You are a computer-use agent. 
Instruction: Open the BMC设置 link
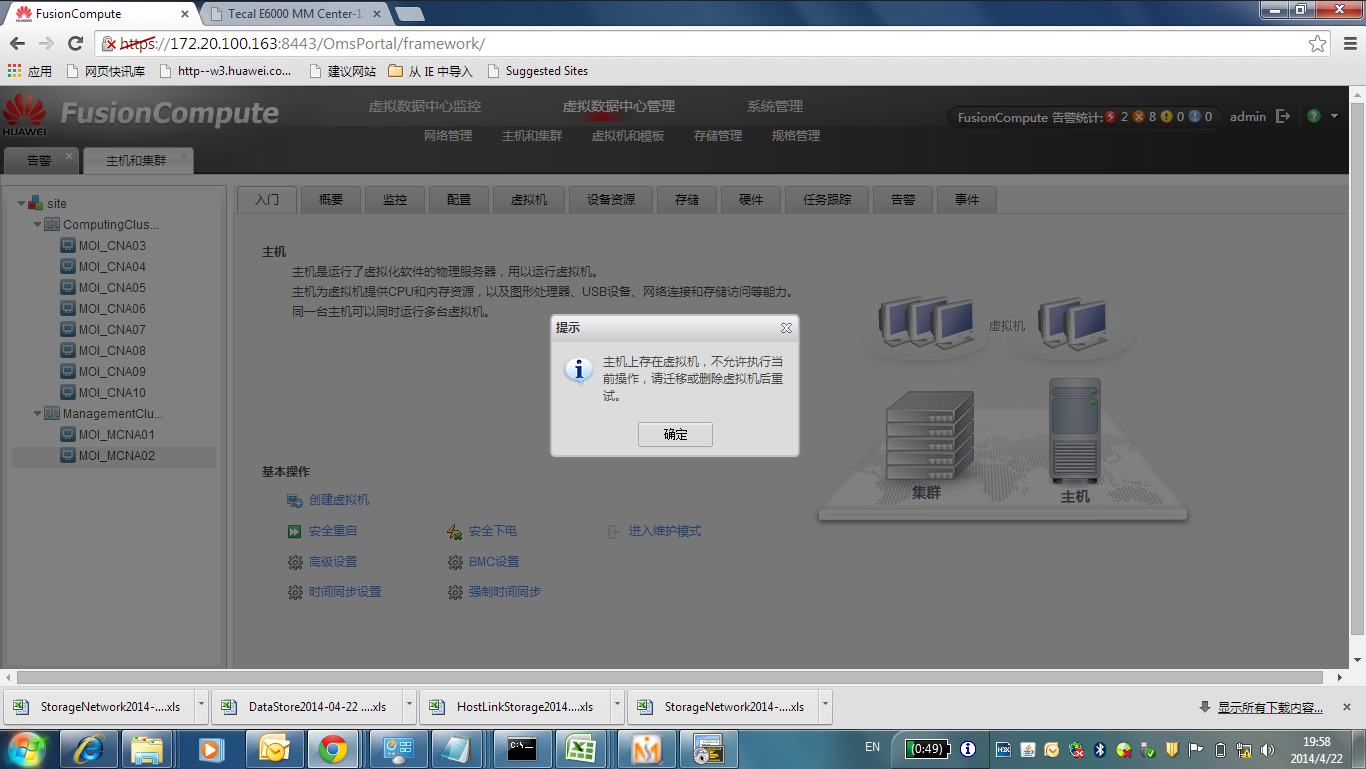[494, 562]
